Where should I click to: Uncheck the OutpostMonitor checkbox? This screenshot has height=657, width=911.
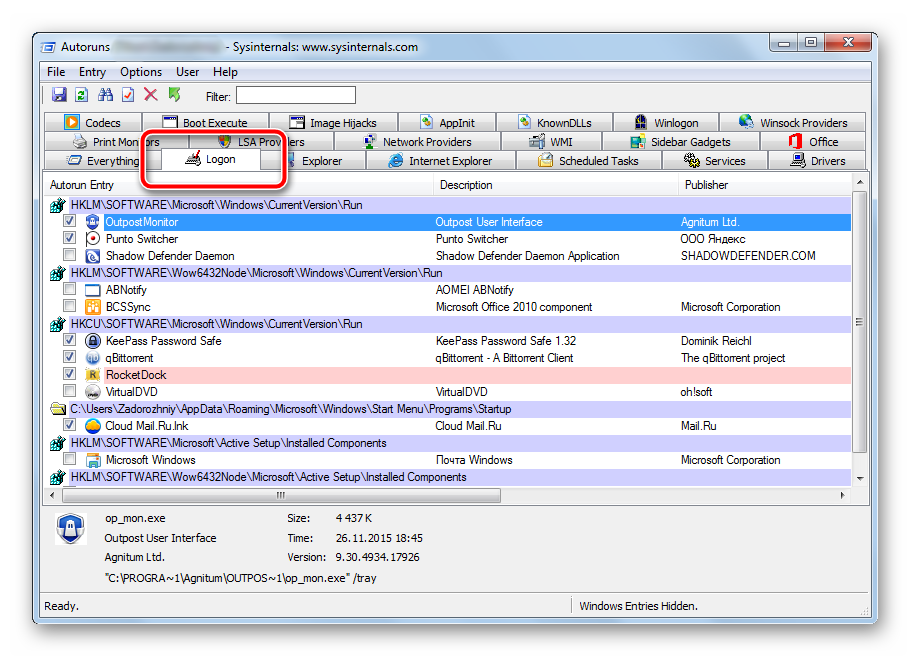pyautogui.click(x=69, y=222)
